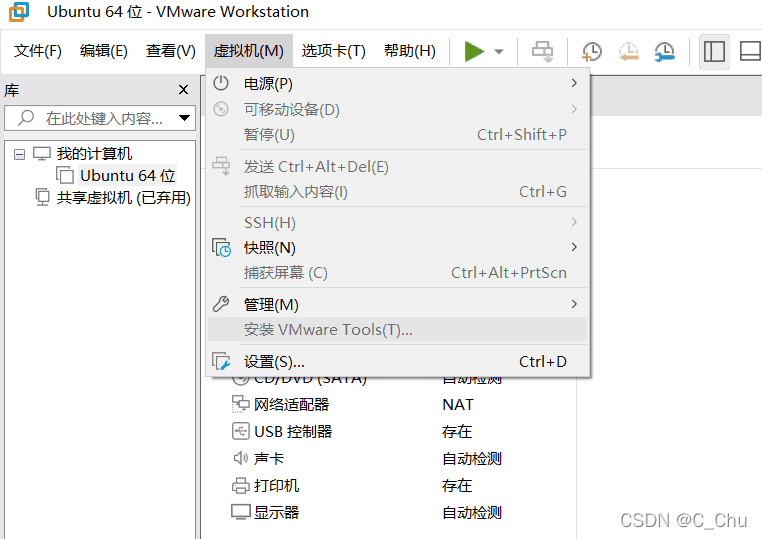Viewport: 762px width, 539px height.
Task: Click 自动检测 value next to 显示器
Action: [x=471, y=512]
